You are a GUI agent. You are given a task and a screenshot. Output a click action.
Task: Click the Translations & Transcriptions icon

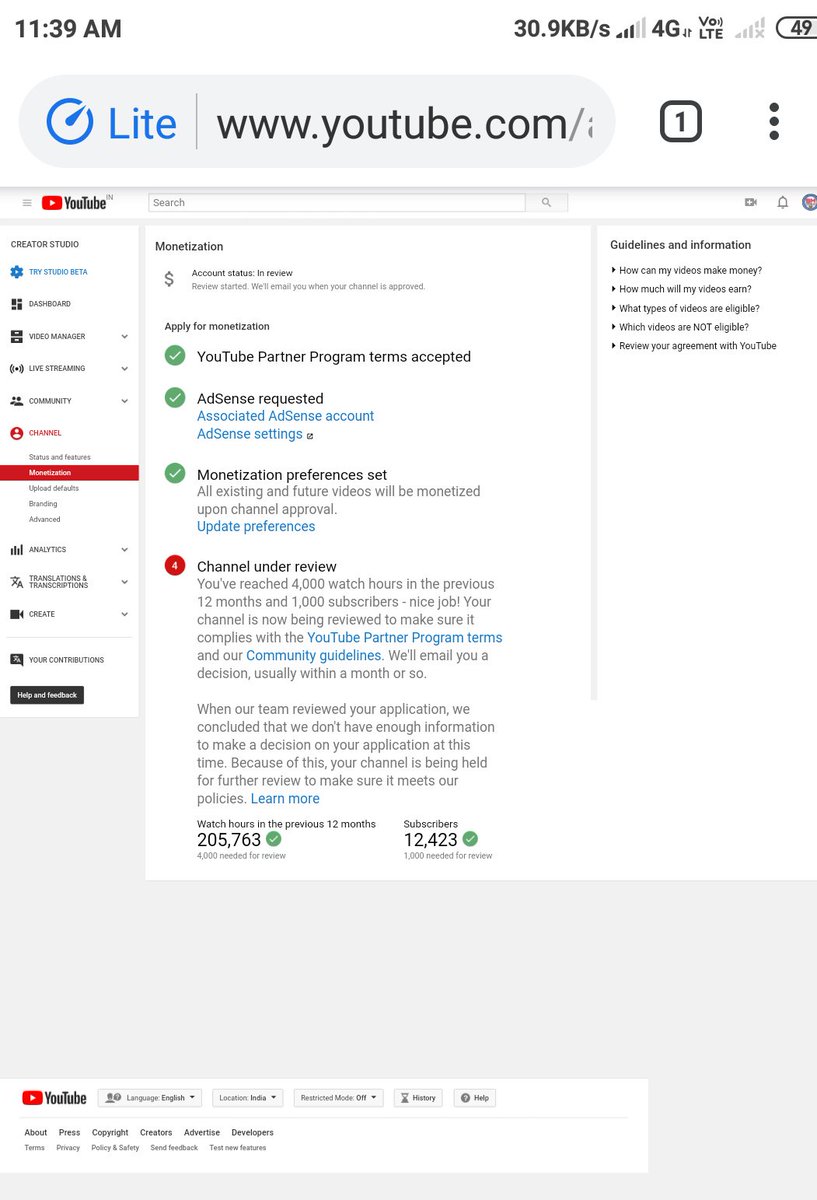click(16, 582)
